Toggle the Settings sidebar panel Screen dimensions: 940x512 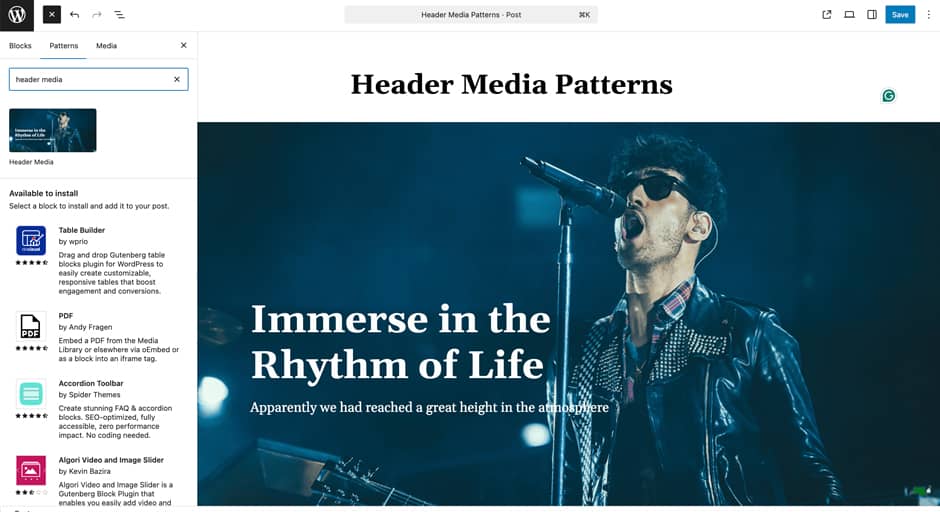tap(872, 15)
